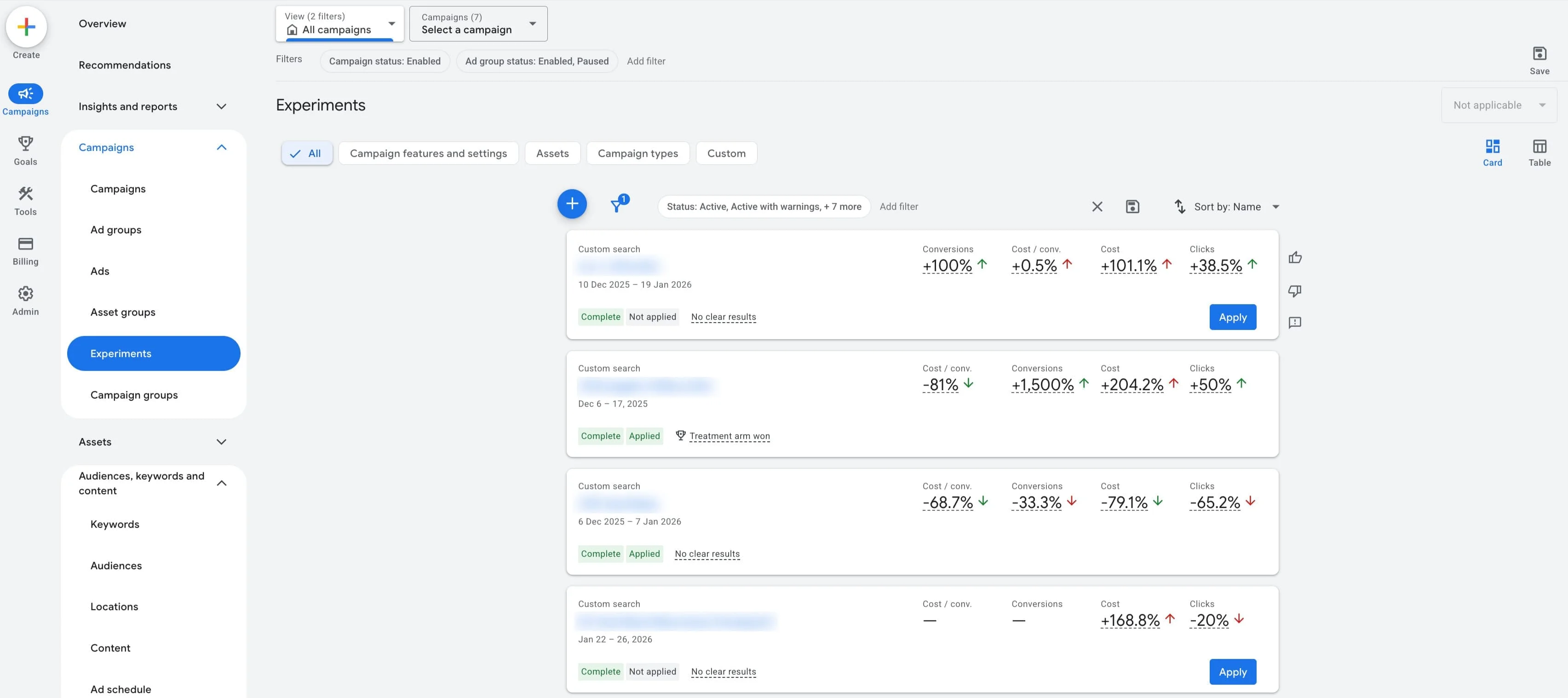Image resolution: width=1568 pixels, height=698 pixels.
Task: Select the All experiments chip
Action: (307, 154)
